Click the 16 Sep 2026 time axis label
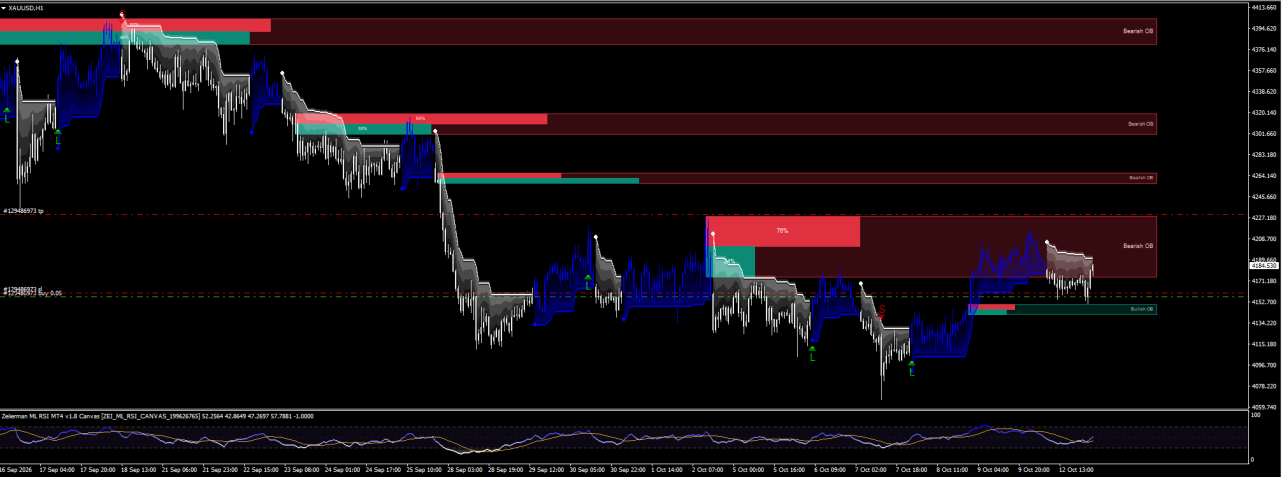The image size is (1282, 477). coord(14,468)
